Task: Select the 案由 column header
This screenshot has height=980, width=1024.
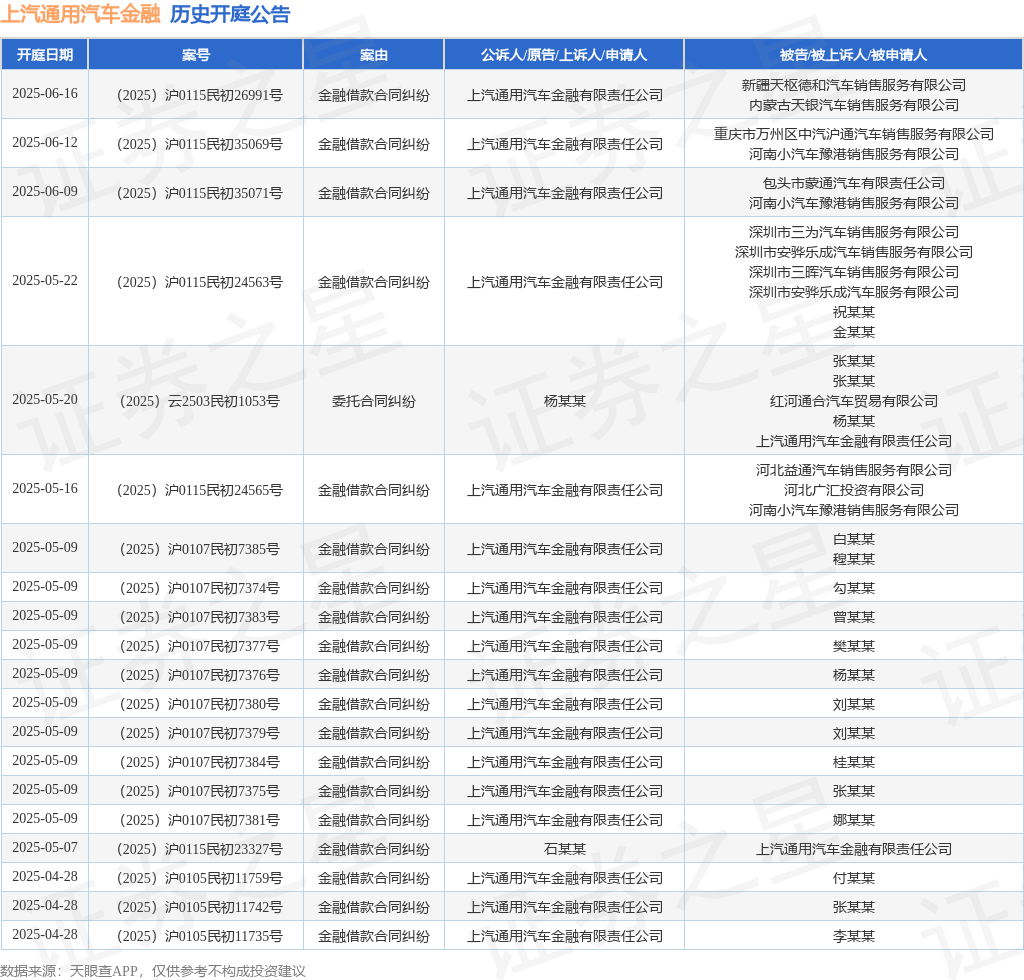Action: click(x=374, y=55)
